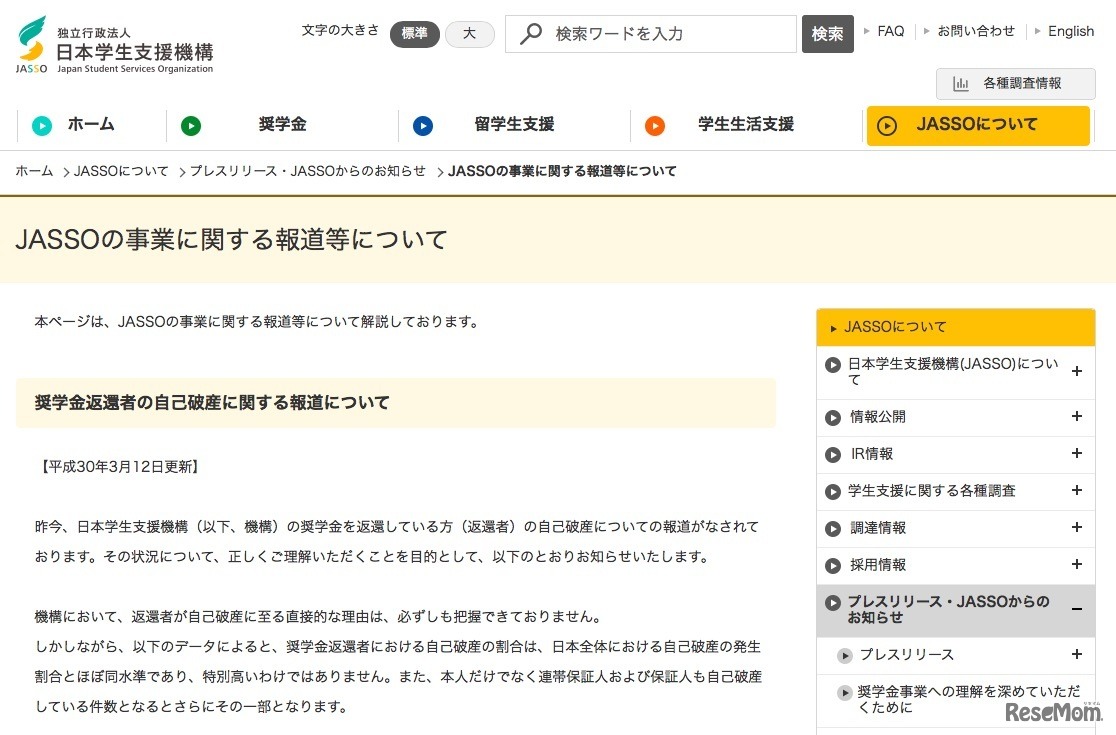Viewport: 1116px width, 735px height.
Task: Click the play icon on JASSOについて button
Action: 888,126
